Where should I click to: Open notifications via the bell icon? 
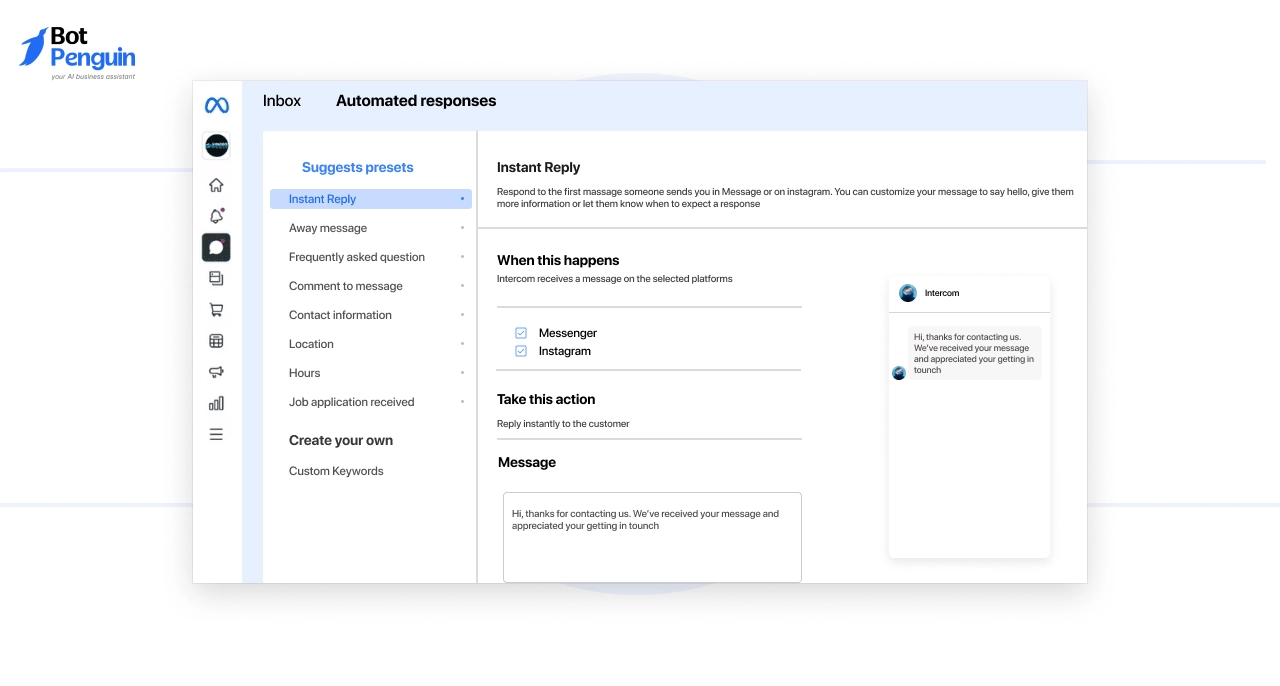[216, 215]
